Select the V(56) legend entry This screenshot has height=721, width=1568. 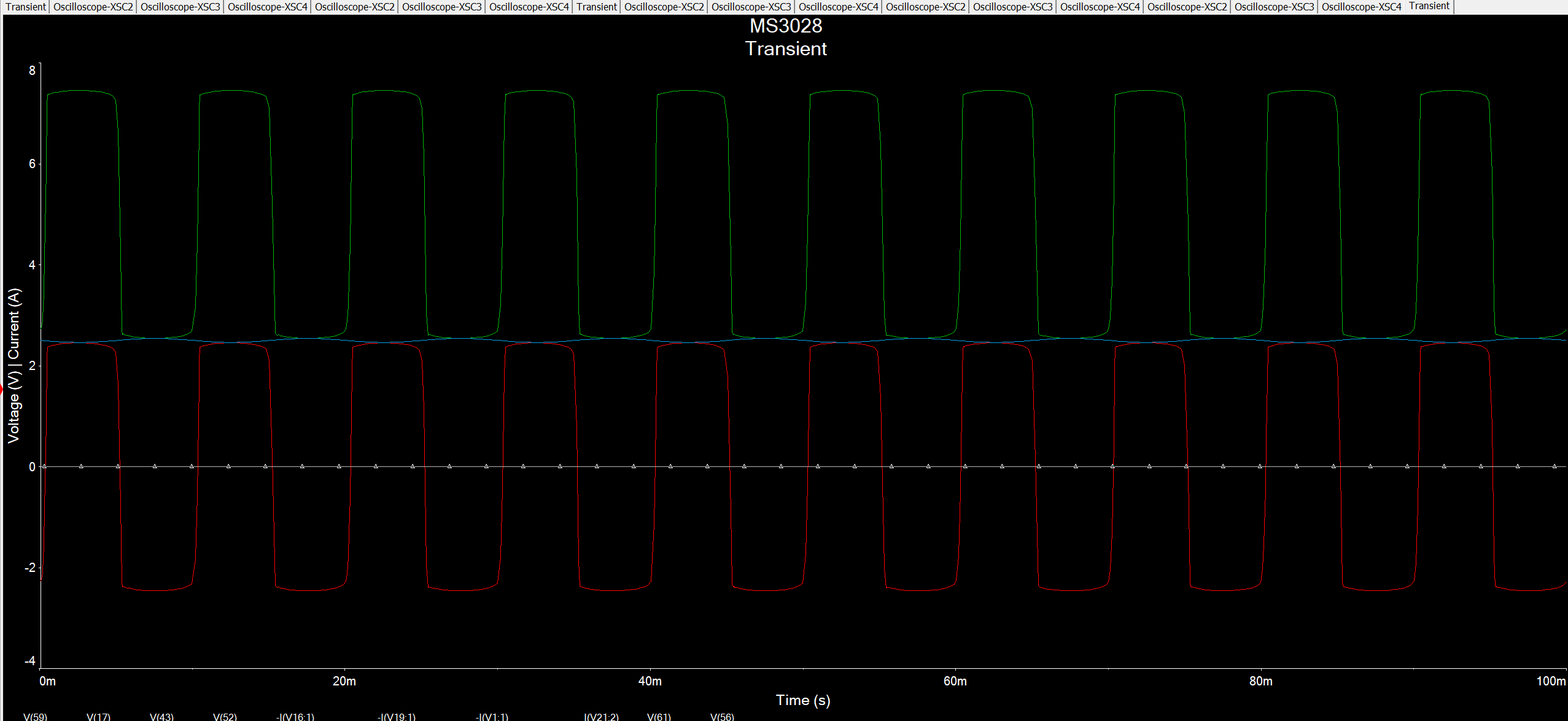[722, 716]
